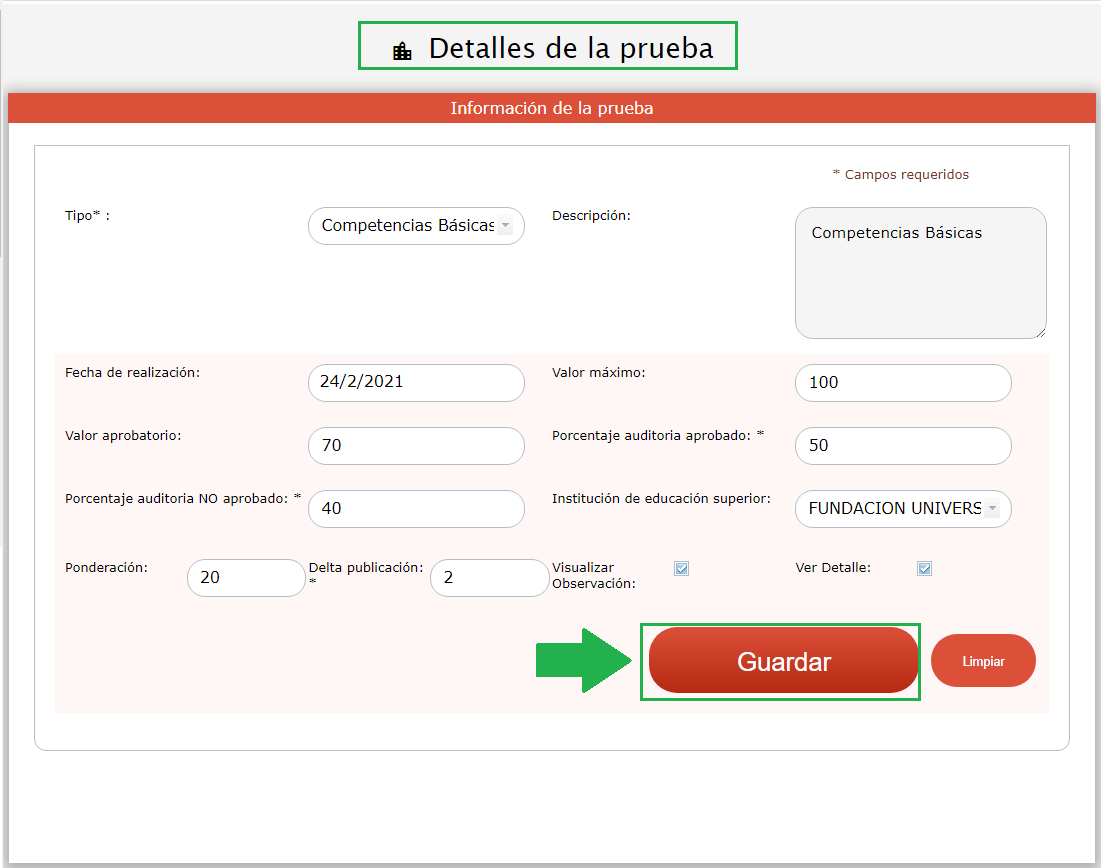1101x868 pixels.
Task: Select the Valor aprobatorio input
Action: click(x=416, y=445)
